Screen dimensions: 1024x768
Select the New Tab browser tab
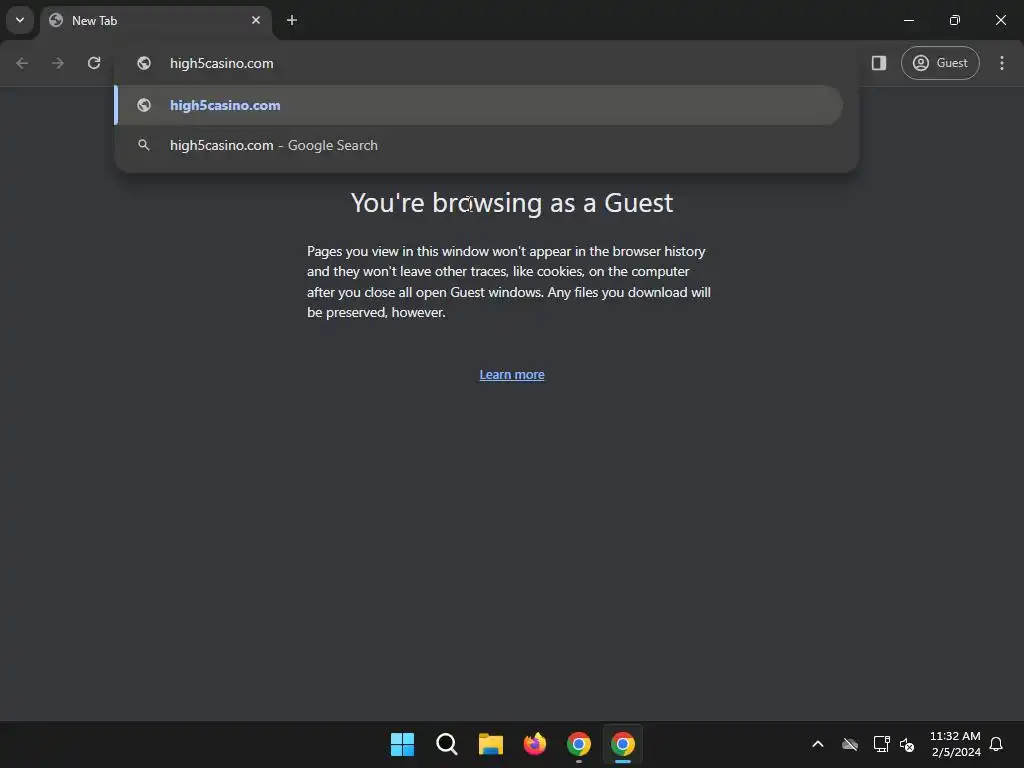tap(157, 21)
